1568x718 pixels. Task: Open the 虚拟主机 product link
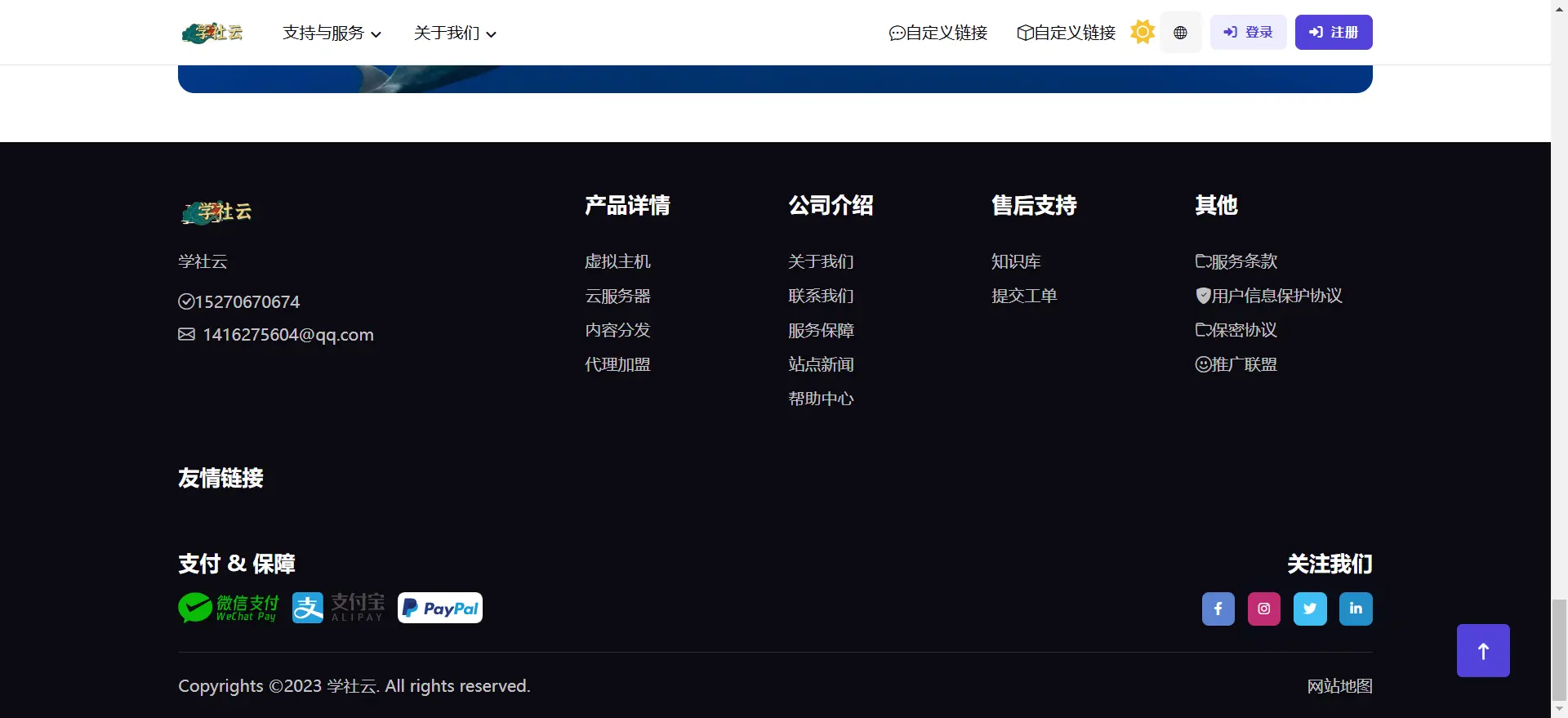(617, 261)
